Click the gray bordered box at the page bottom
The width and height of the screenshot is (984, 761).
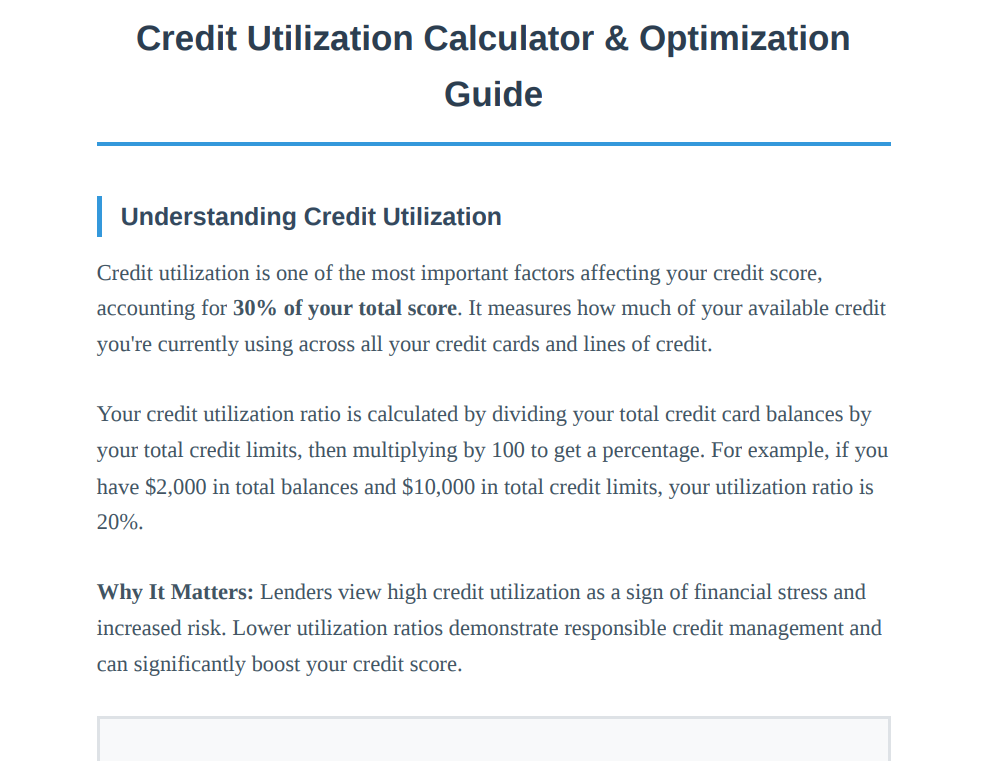tap(493, 738)
